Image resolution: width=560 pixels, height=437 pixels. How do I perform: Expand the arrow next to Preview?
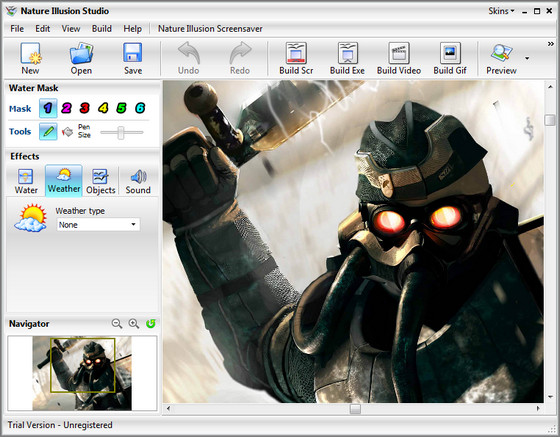click(x=527, y=58)
